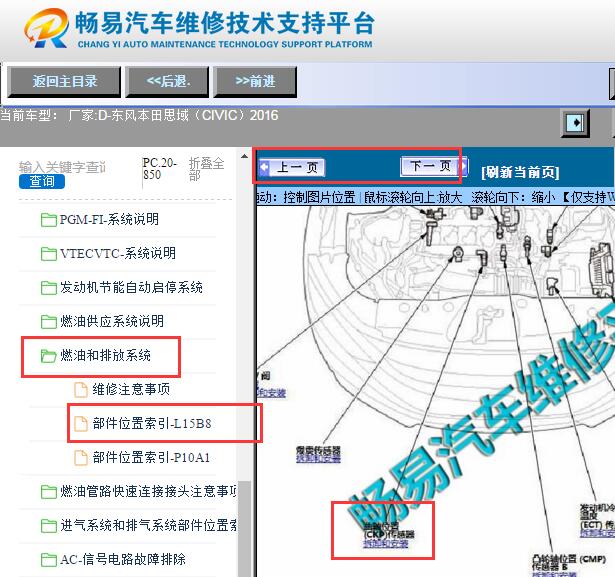Open link under 爆震传感器 label

[x=318, y=459]
